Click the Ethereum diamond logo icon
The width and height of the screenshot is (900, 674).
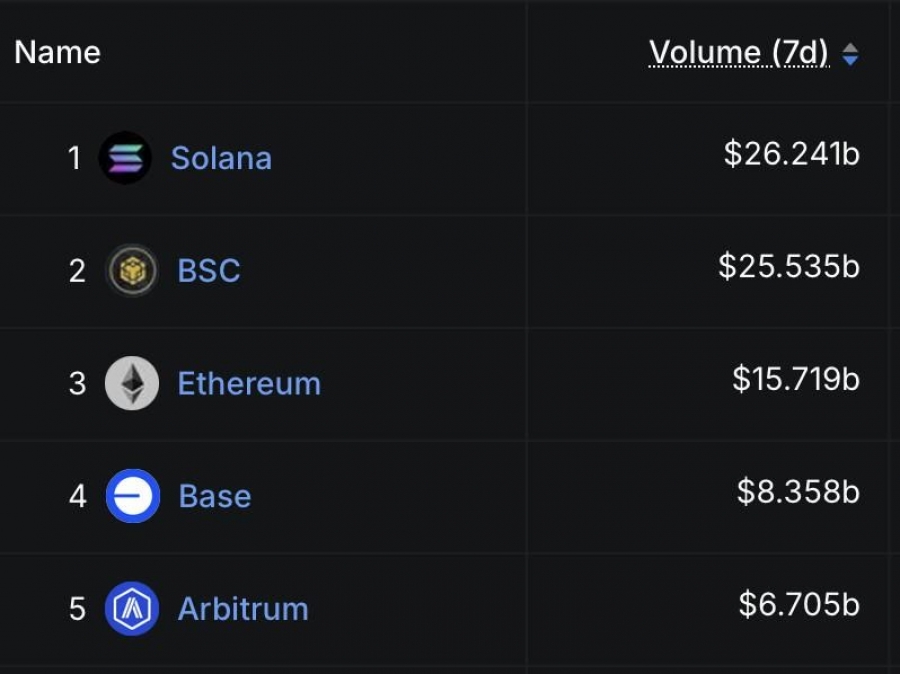point(132,383)
